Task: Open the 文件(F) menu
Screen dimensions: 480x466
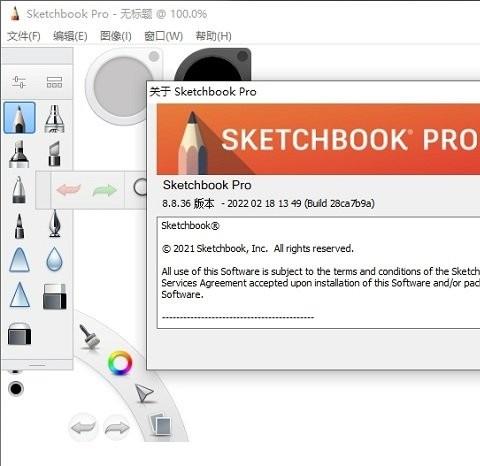Action: [x=24, y=36]
